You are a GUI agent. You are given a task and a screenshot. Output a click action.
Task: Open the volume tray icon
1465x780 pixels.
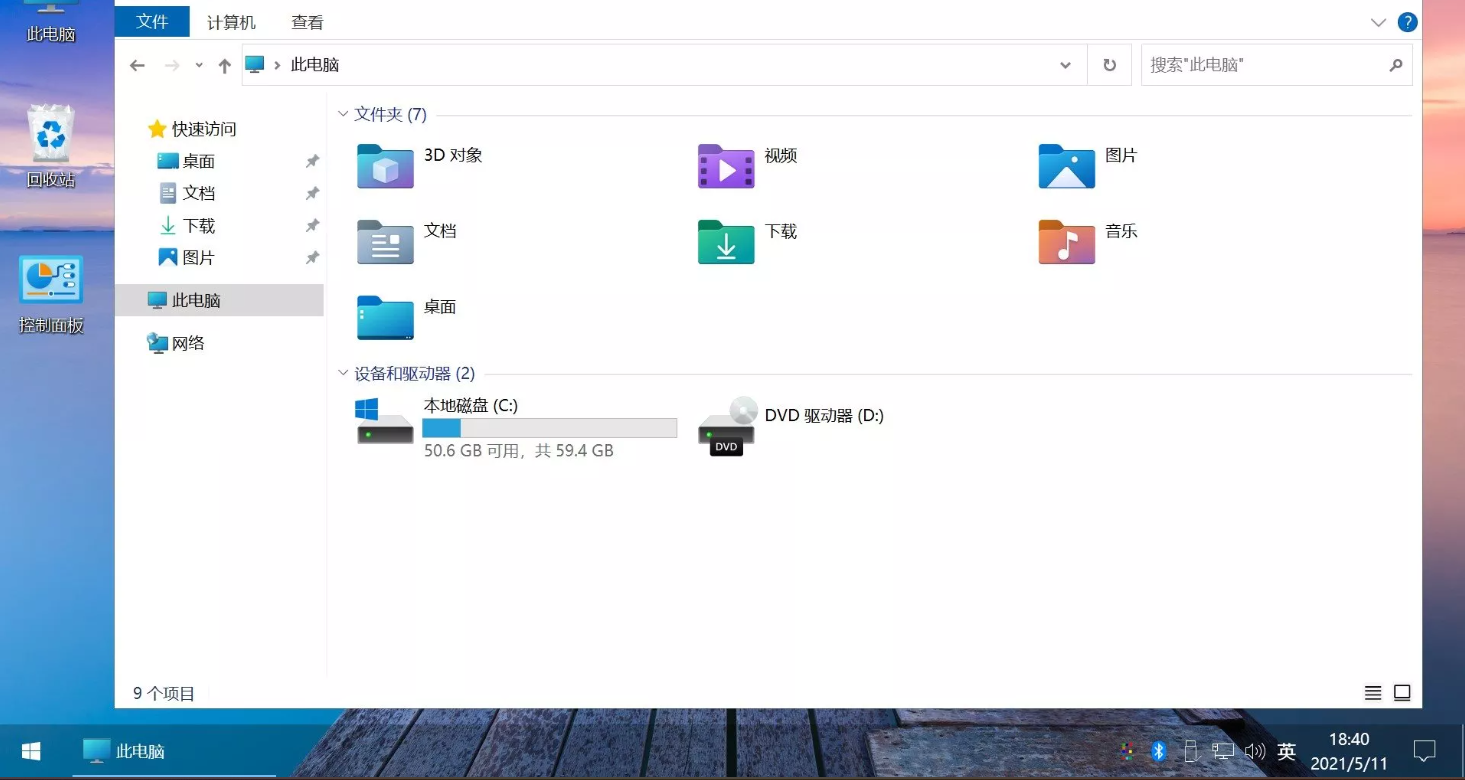(1255, 751)
